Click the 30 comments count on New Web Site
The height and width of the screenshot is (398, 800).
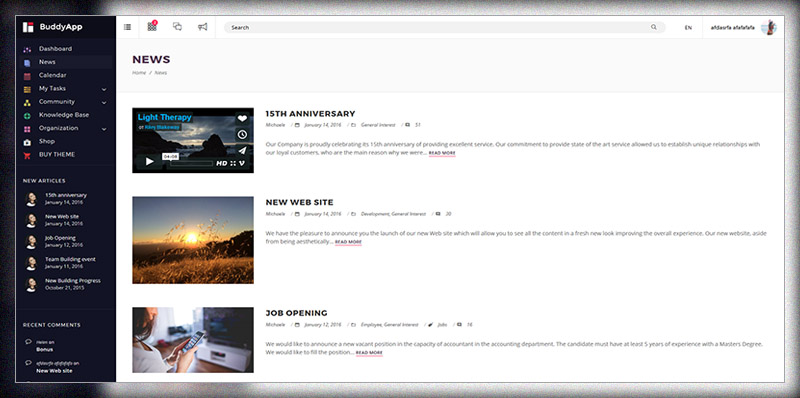[448, 214]
